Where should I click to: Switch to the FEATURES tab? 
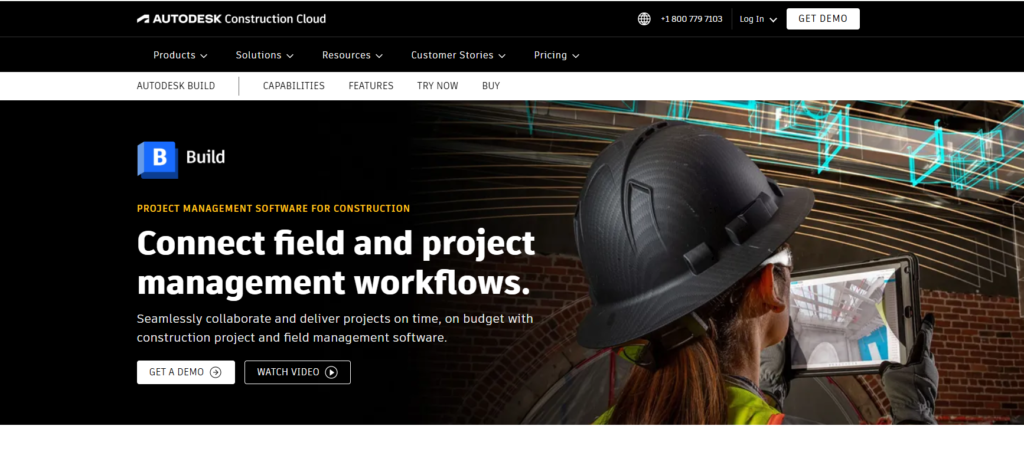point(371,86)
